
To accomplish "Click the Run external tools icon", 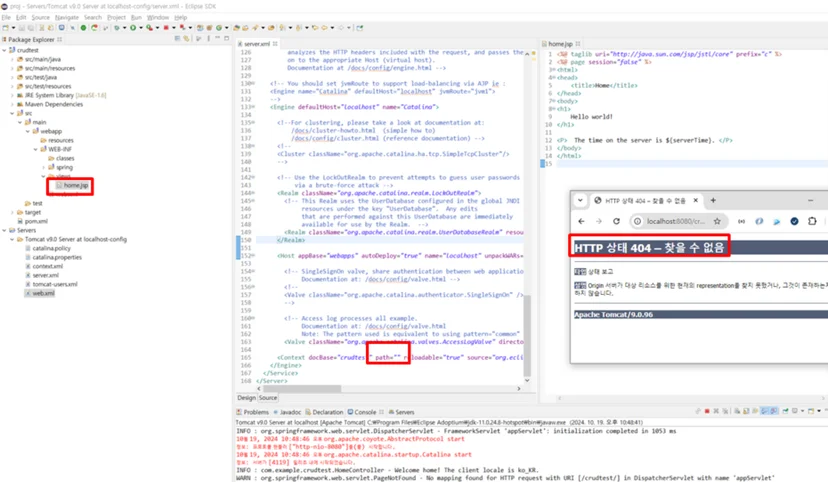I will 150,27.
